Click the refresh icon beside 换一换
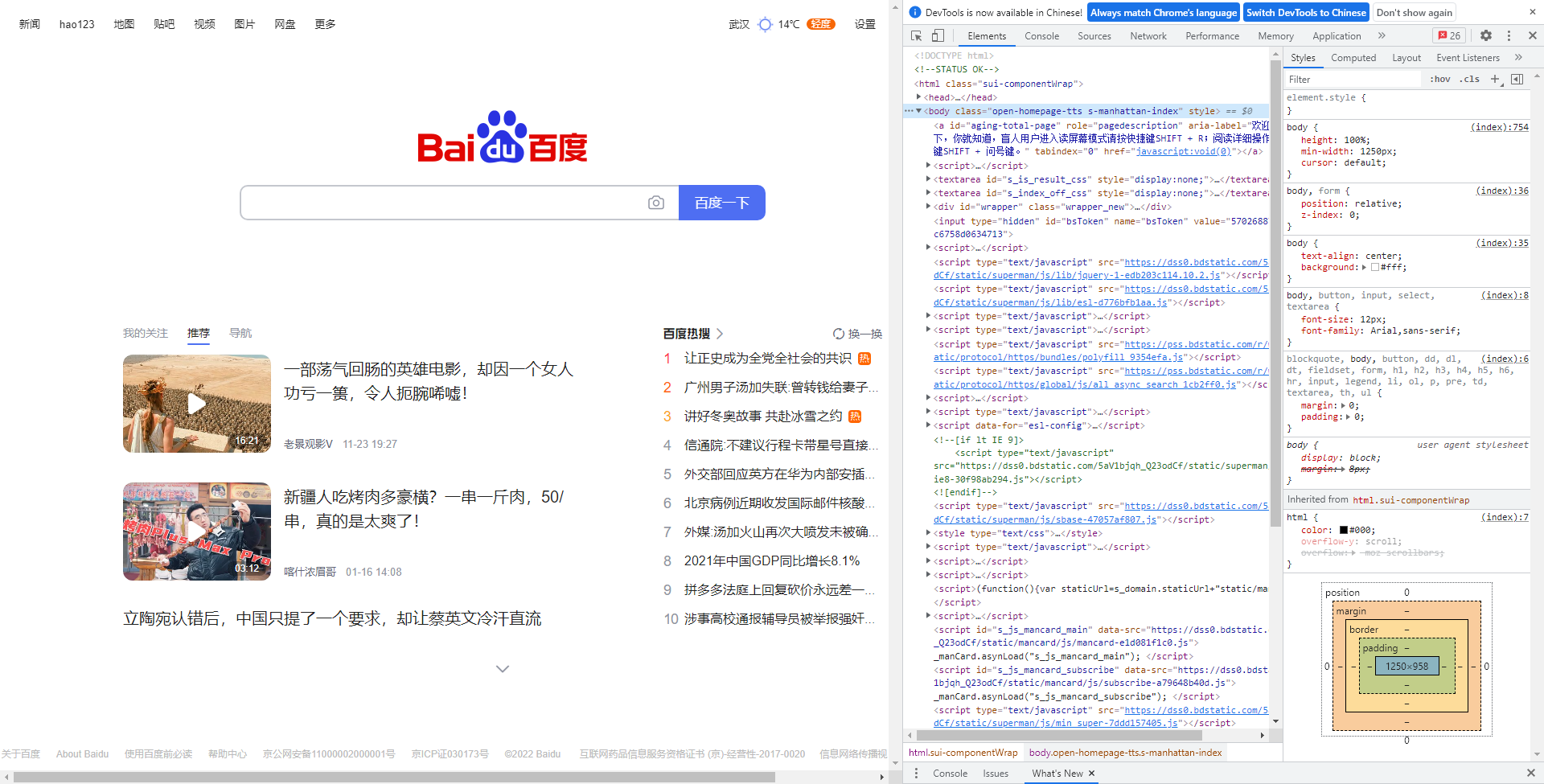The width and height of the screenshot is (1544, 784). [839, 334]
